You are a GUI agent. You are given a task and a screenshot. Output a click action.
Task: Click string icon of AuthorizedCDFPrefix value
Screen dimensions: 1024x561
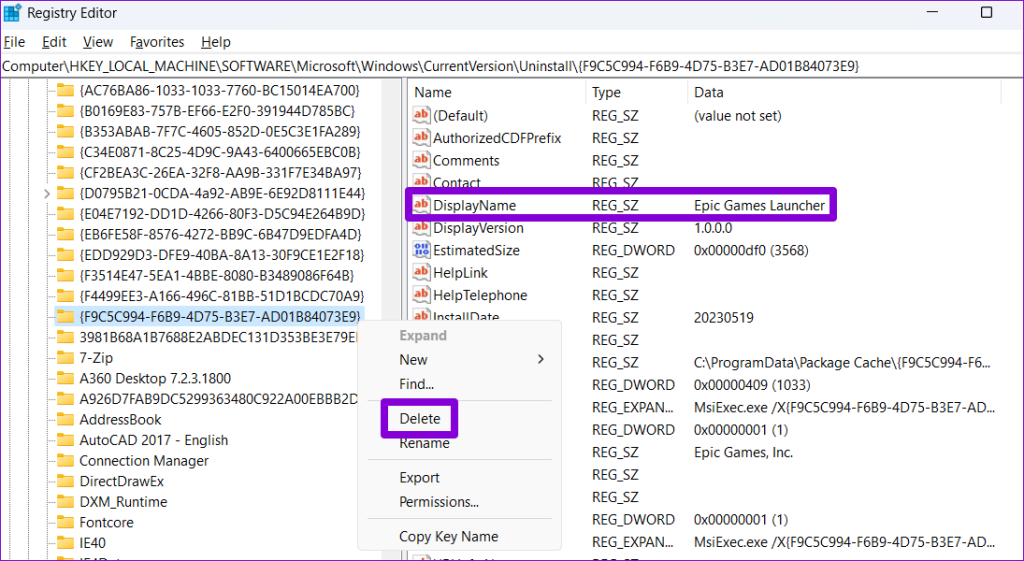(x=421, y=138)
